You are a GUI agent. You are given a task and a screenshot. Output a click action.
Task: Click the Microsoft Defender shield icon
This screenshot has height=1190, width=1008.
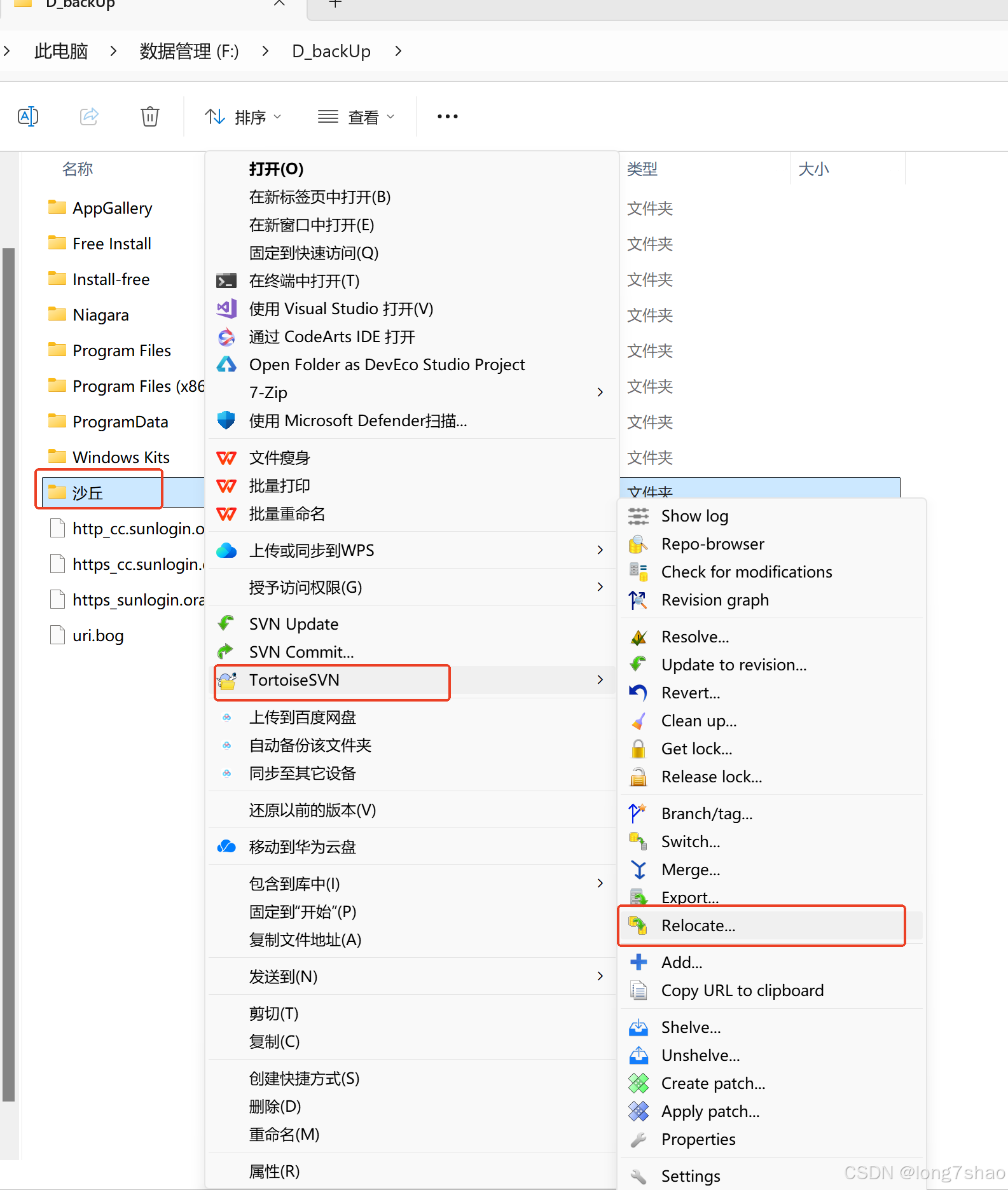coord(226,421)
